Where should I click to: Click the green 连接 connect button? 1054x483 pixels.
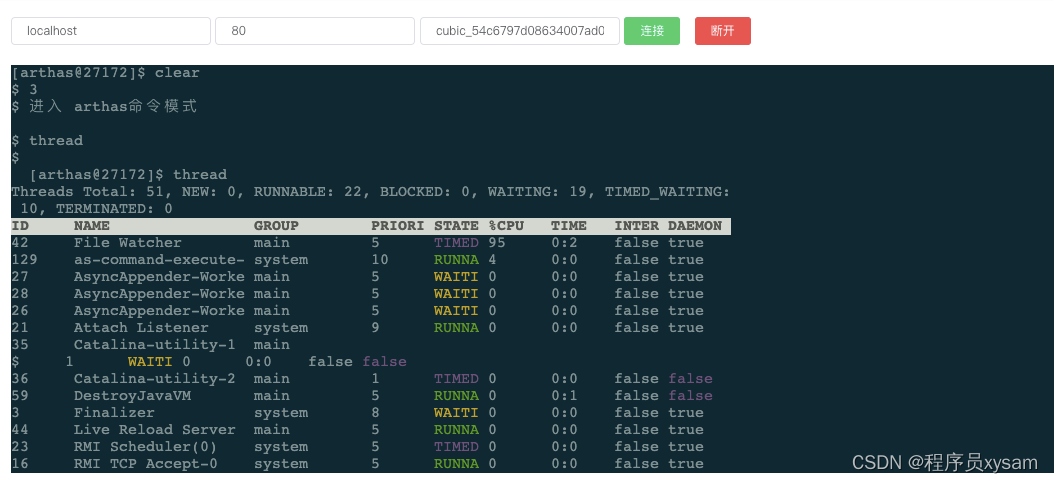[x=651, y=31]
